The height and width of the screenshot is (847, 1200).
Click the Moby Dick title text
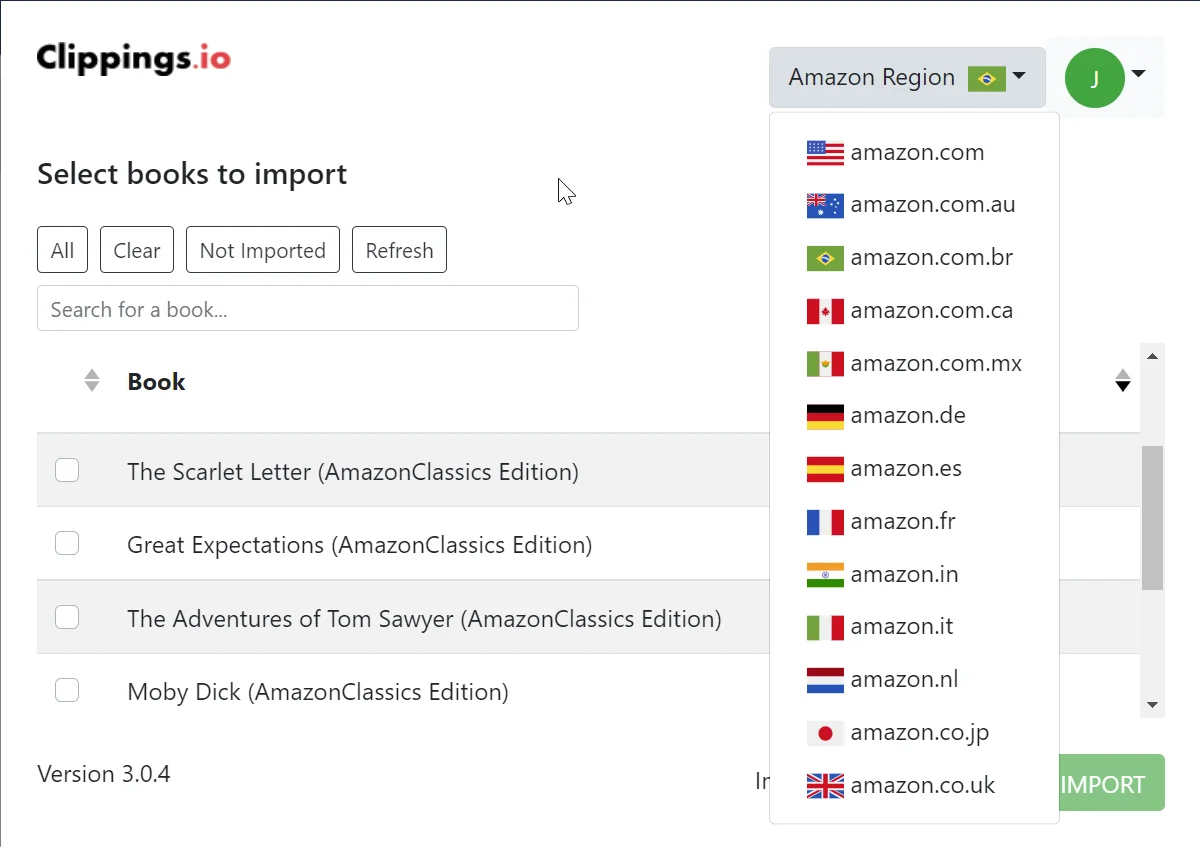tap(318, 691)
